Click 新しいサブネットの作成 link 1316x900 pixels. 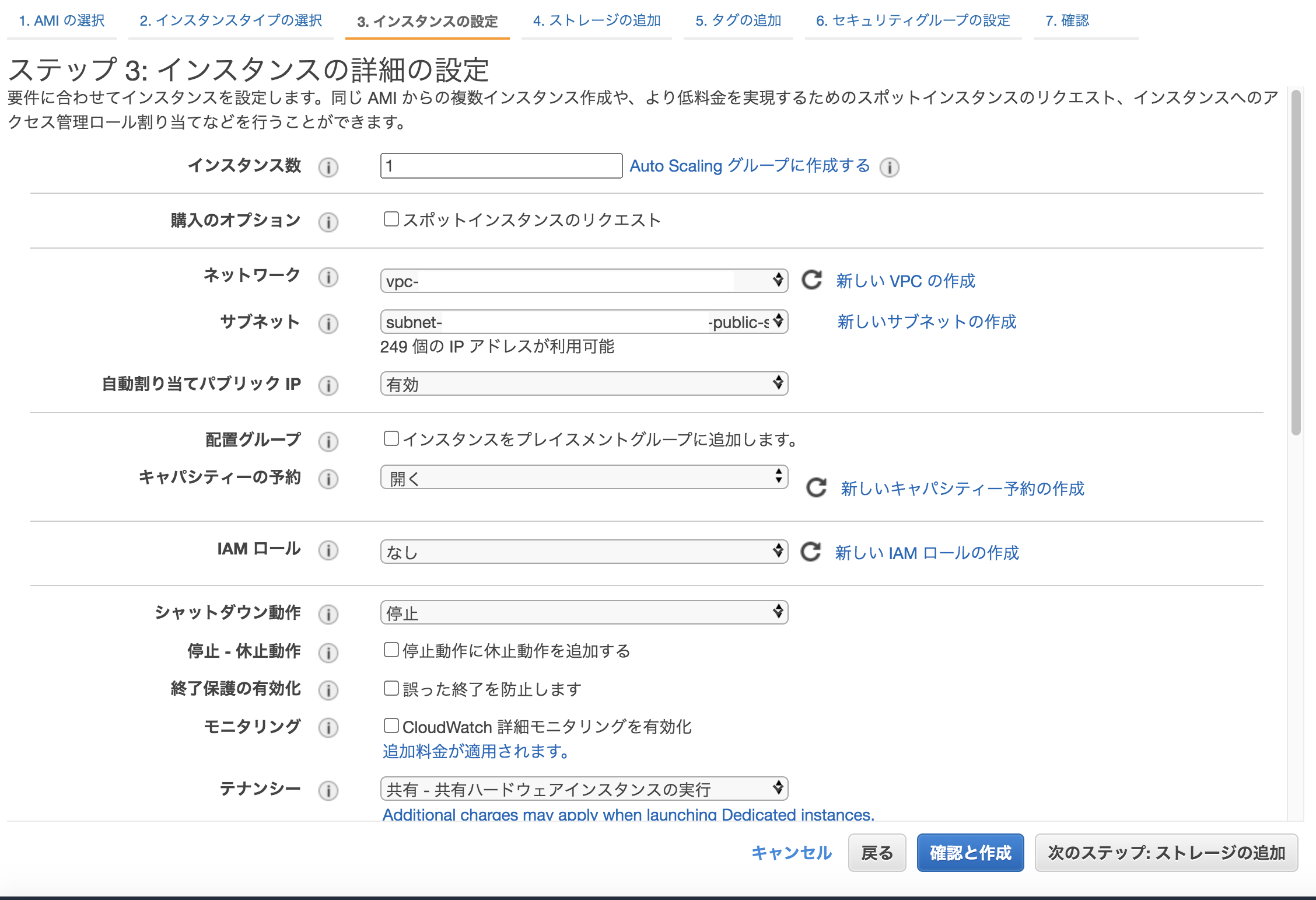pyautogui.click(x=927, y=322)
